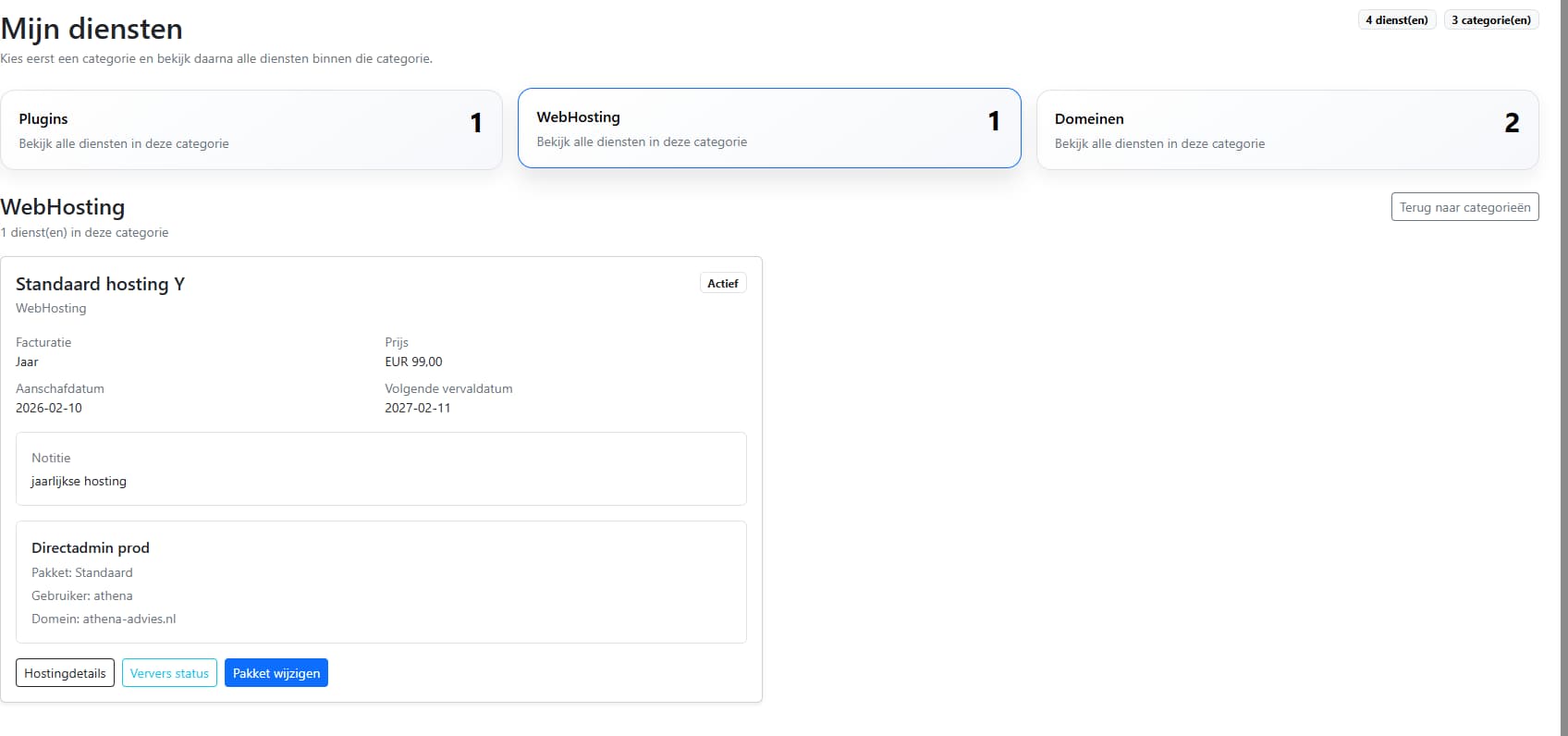Image resolution: width=1568 pixels, height=736 pixels.
Task: Click the Standaard hosting Y title
Action: tap(100, 284)
